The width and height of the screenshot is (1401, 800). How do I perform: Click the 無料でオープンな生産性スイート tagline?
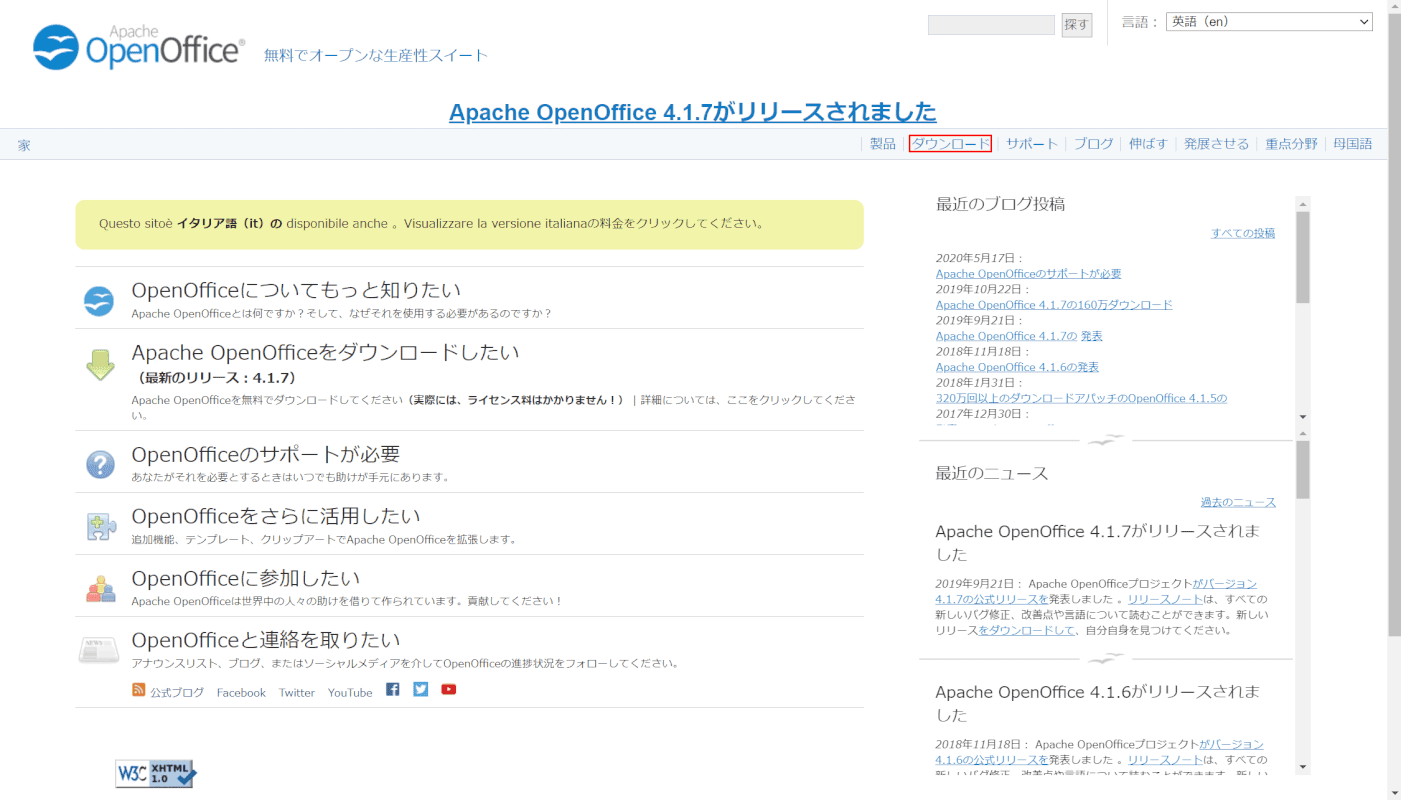point(376,55)
